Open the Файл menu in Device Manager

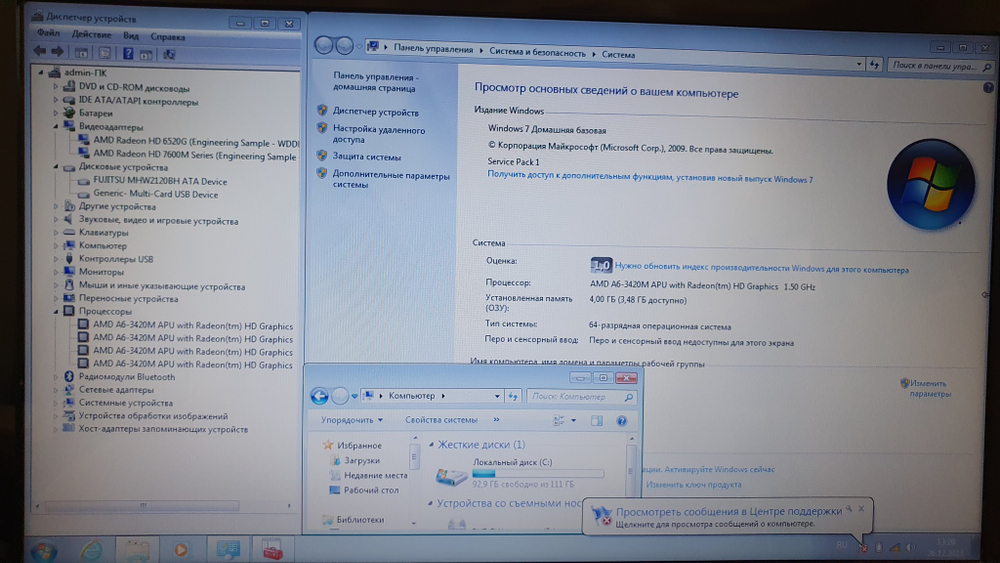pos(48,33)
